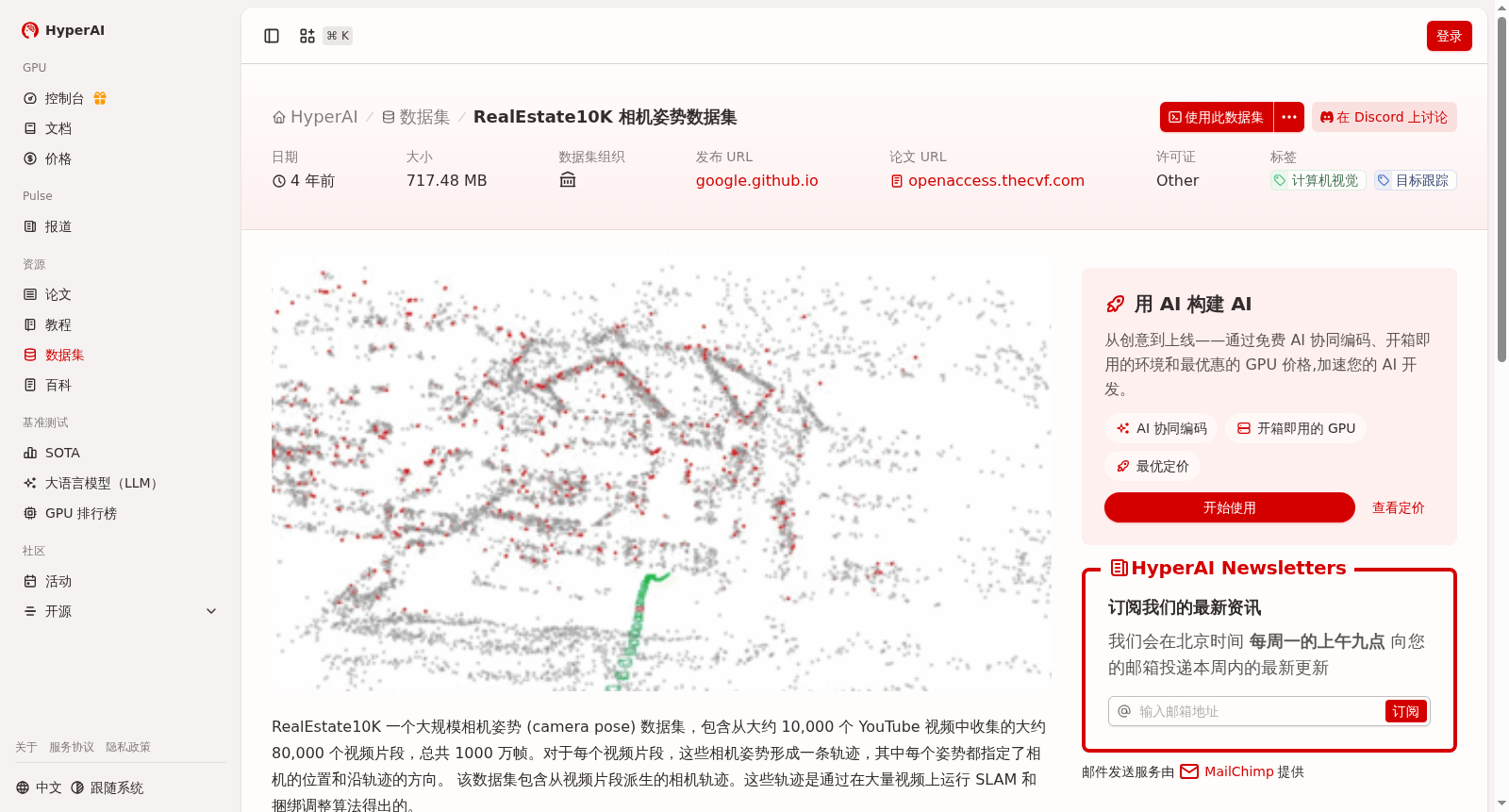Open 文档 docs in sidebar
This screenshot has width=1509, height=812.
[x=121, y=128]
